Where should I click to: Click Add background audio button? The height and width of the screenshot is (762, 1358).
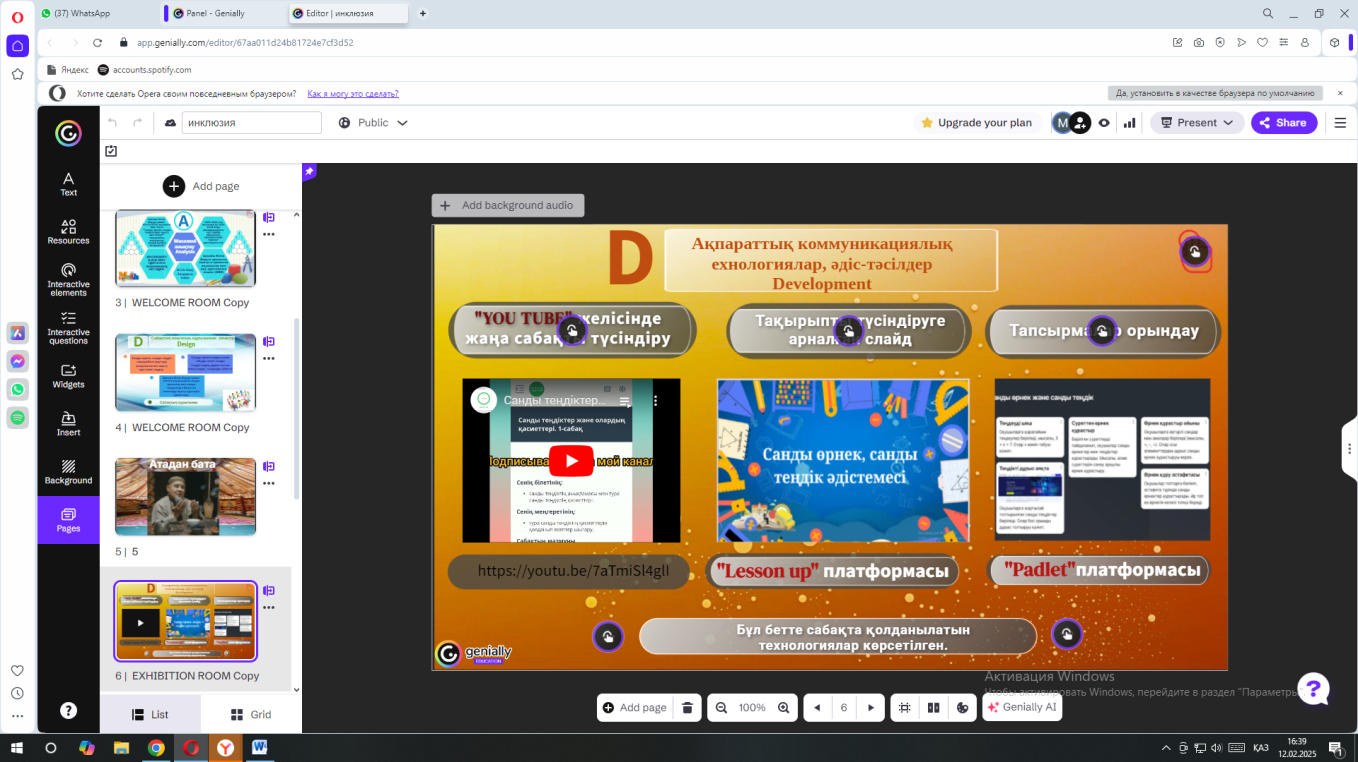508,205
